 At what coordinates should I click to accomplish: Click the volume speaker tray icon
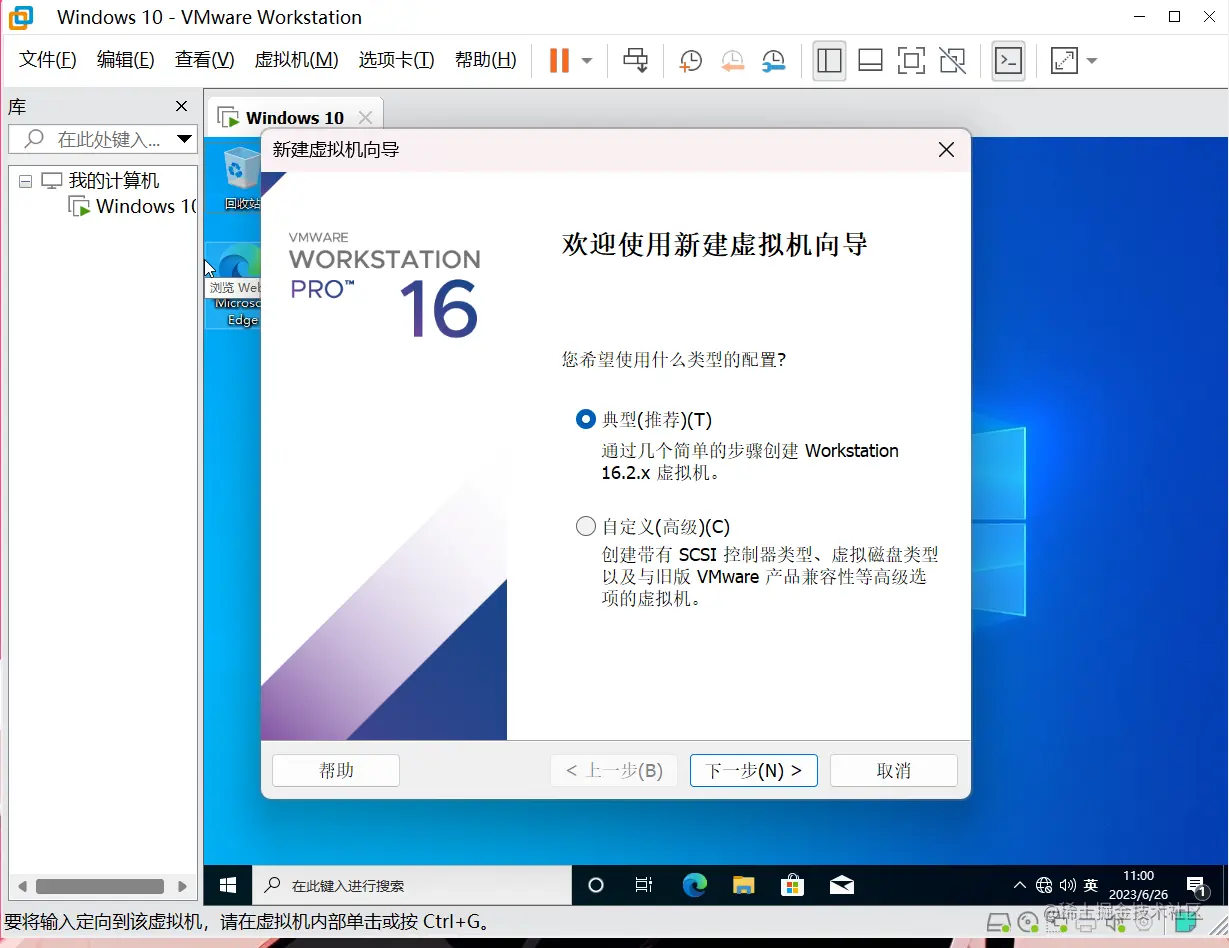(1067, 885)
